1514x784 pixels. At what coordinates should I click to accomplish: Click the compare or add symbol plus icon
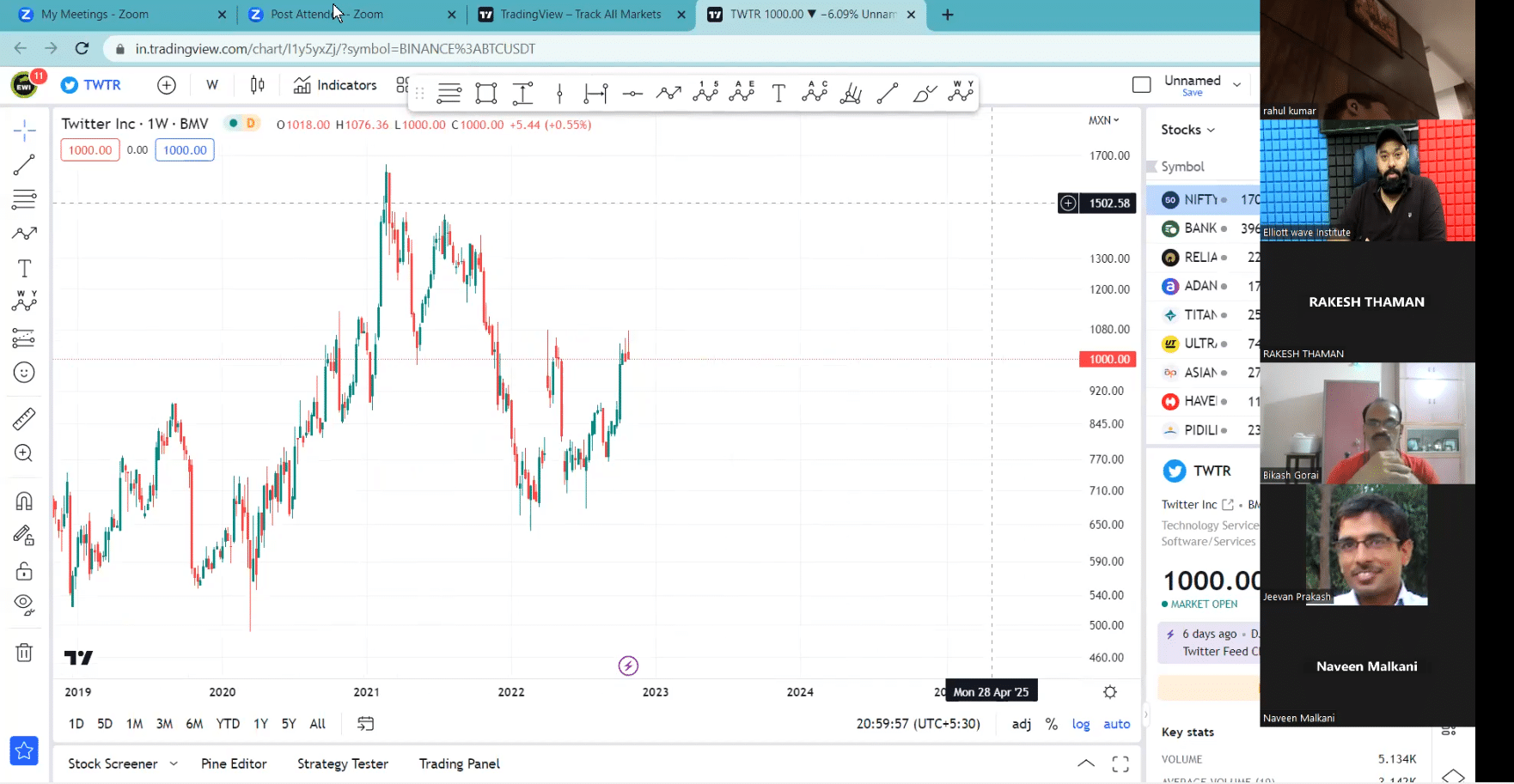pyautogui.click(x=167, y=85)
